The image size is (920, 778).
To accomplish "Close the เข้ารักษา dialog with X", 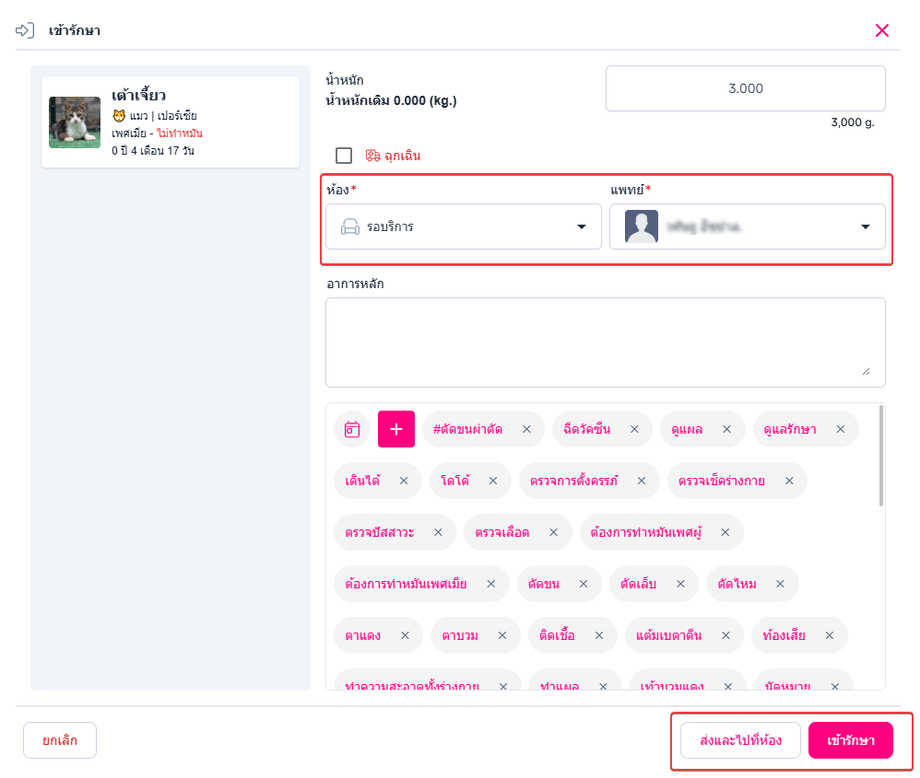I will (x=882, y=30).
